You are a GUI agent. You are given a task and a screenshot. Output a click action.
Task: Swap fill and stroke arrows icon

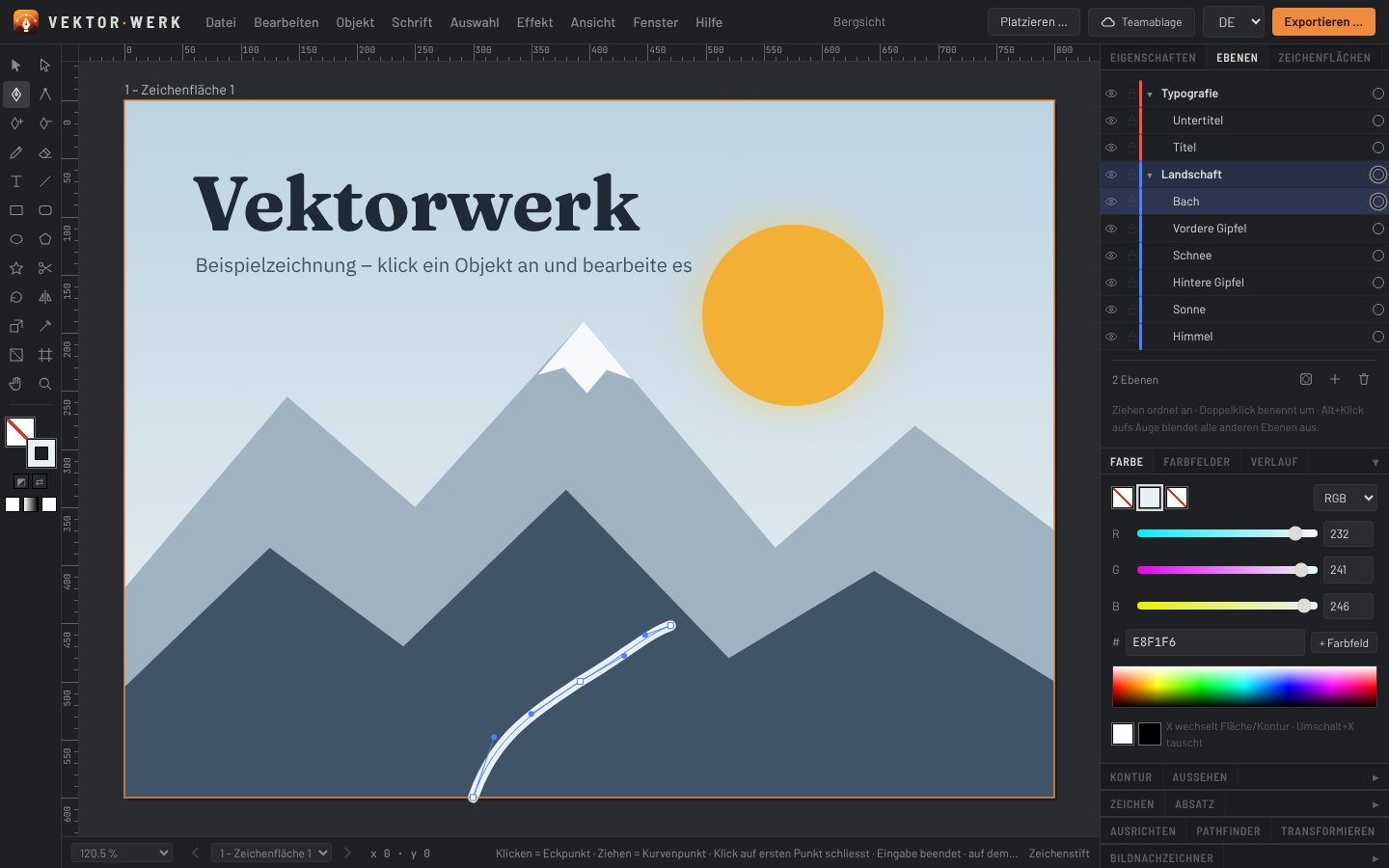(40, 481)
